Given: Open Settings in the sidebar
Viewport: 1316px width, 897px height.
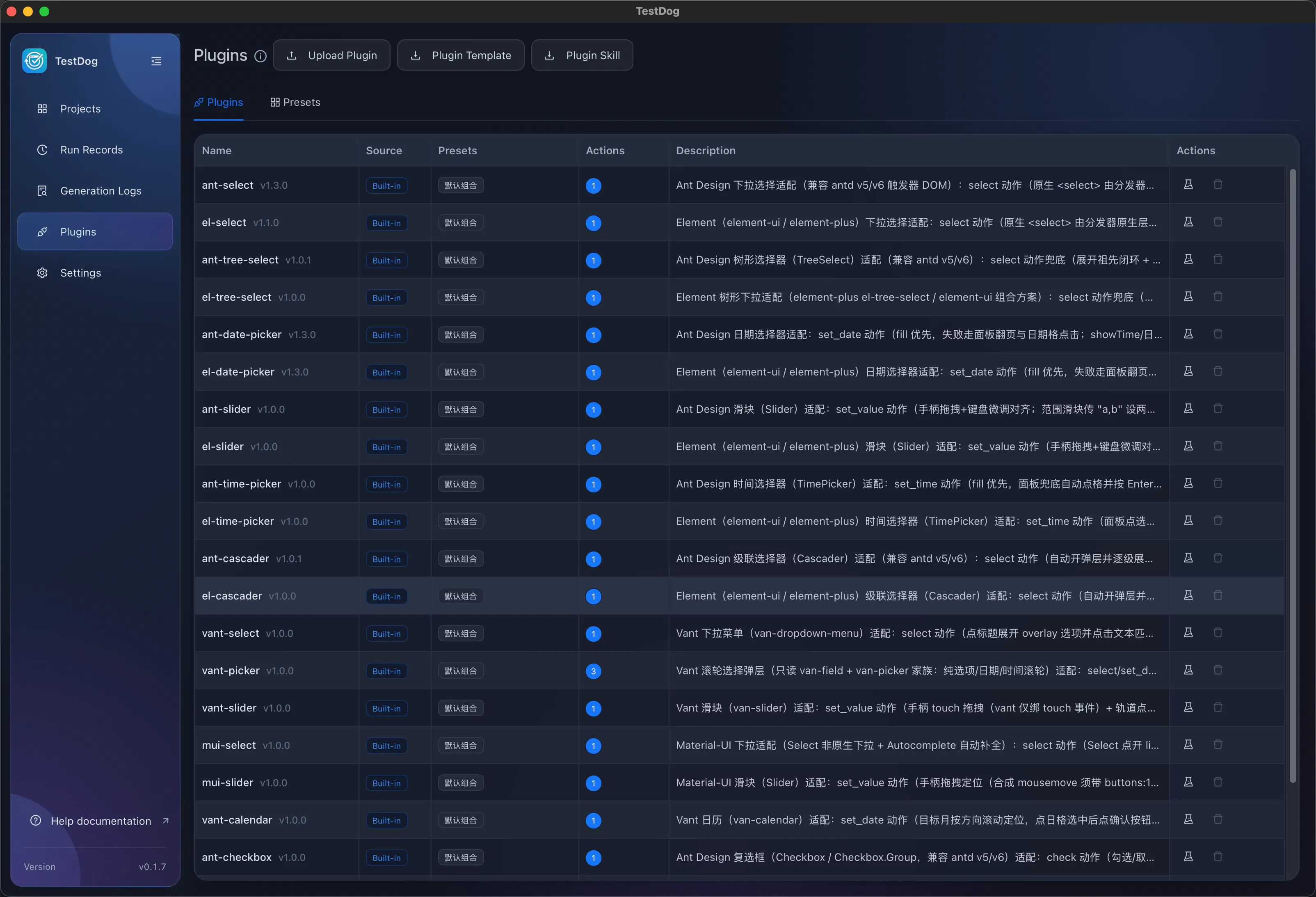Looking at the screenshot, I should click(x=95, y=273).
